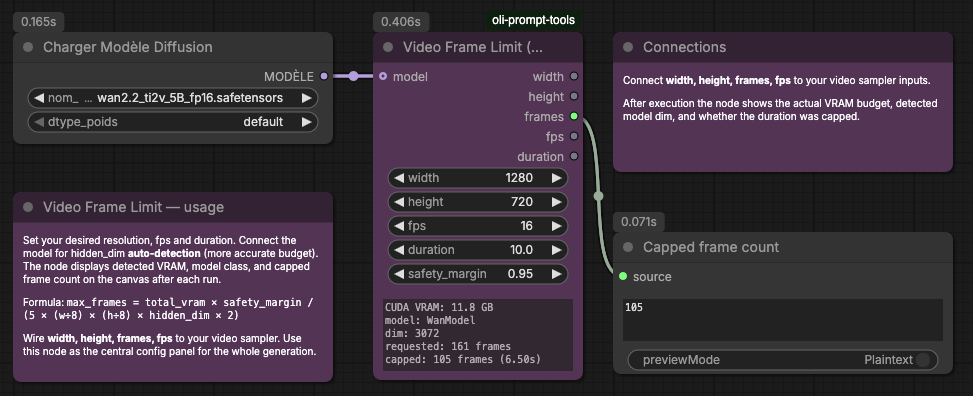Click the safety_margin 0.95 value field

pos(478,274)
